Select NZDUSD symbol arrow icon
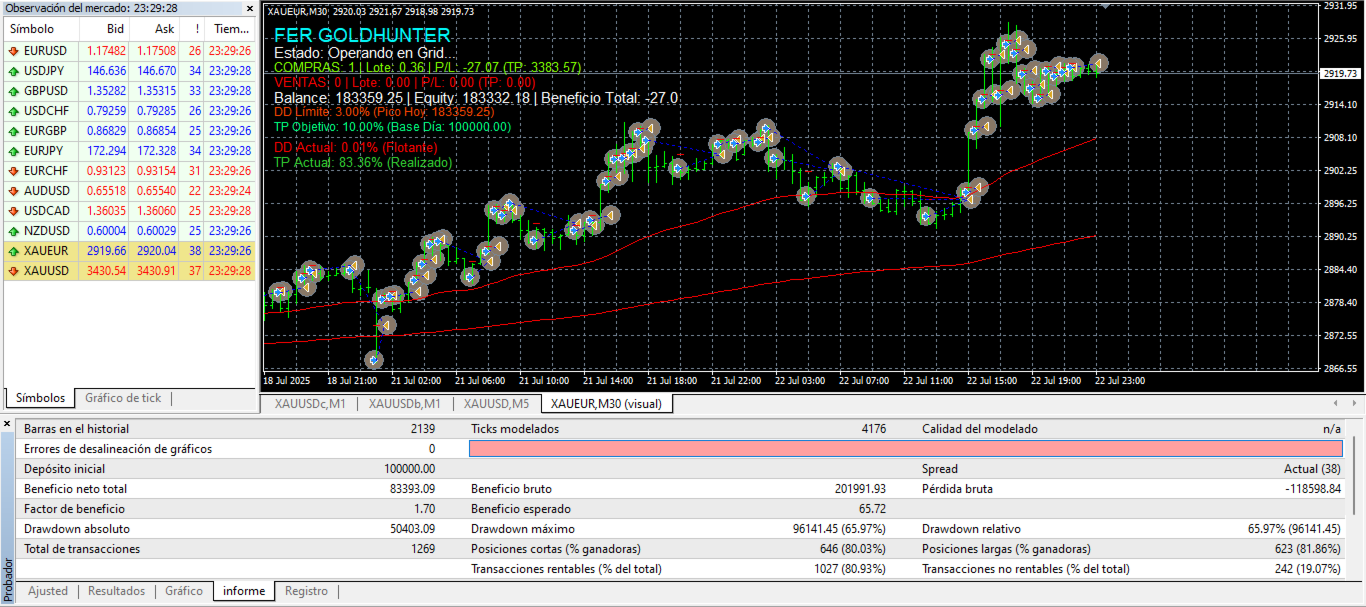The height and width of the screenshot is (607, 1366). tap(13, 231)
